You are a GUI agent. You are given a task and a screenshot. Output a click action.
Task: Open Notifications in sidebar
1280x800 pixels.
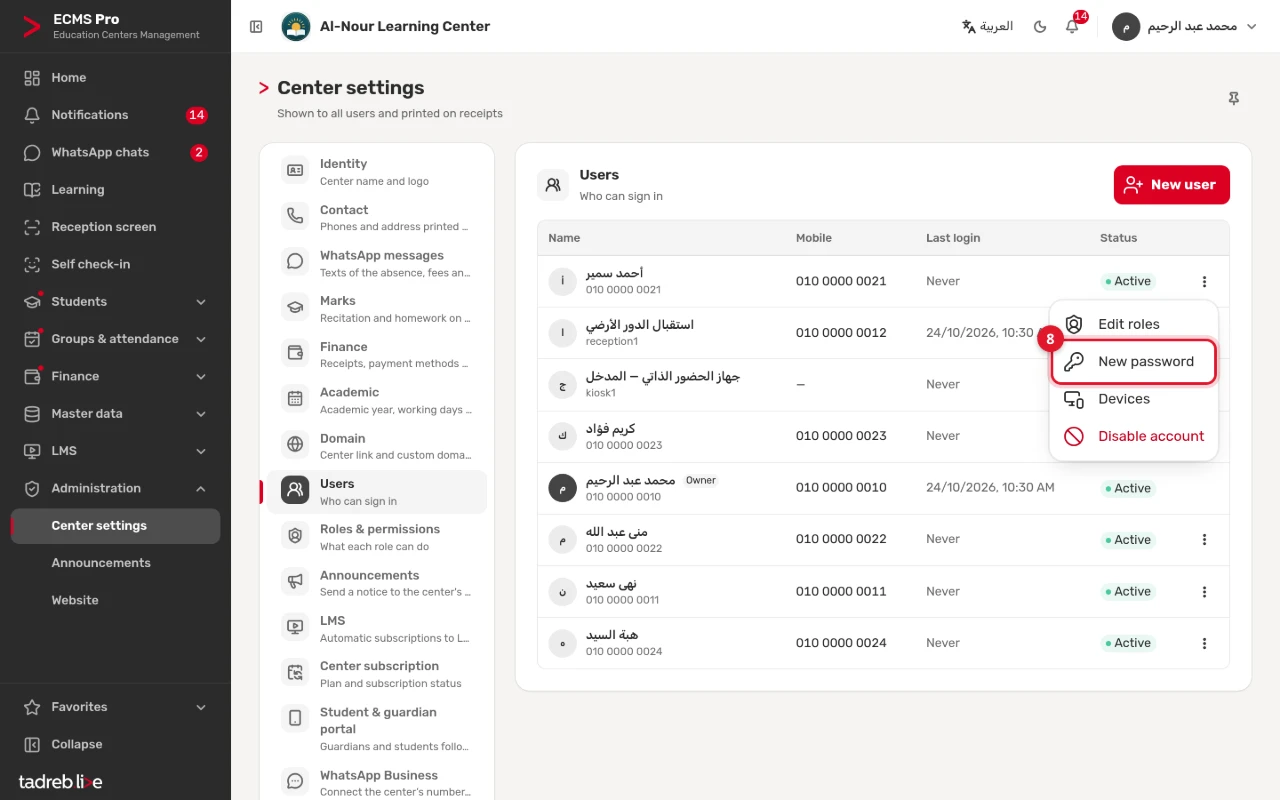115,115
